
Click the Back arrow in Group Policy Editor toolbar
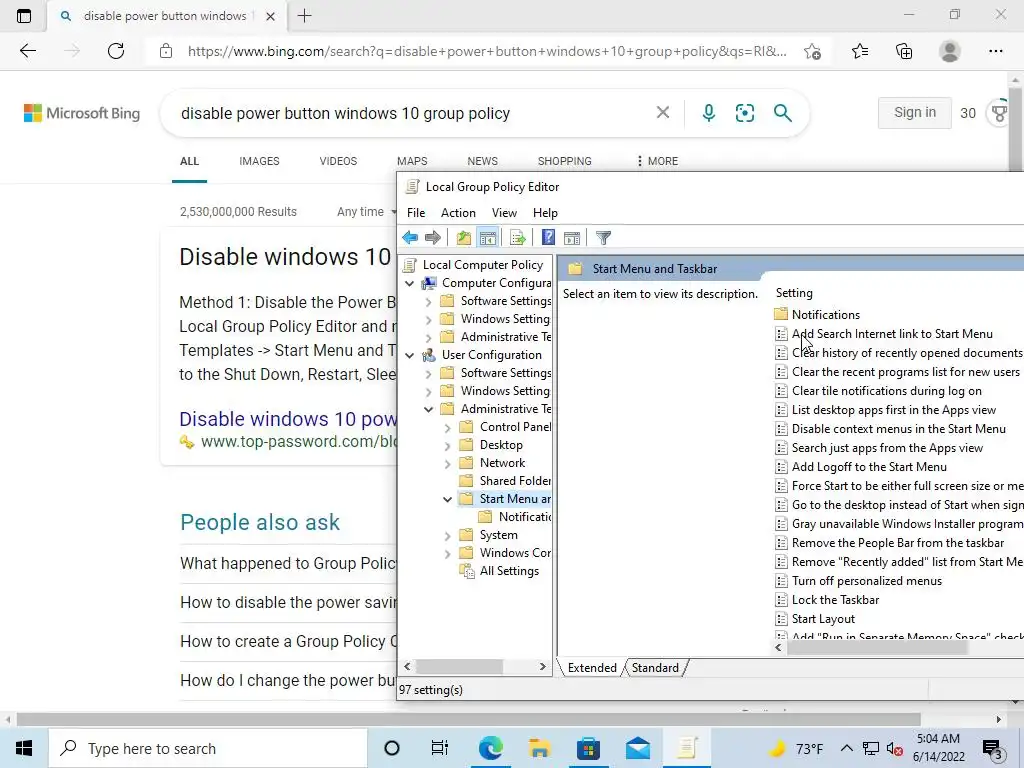(x=410, y=238)
